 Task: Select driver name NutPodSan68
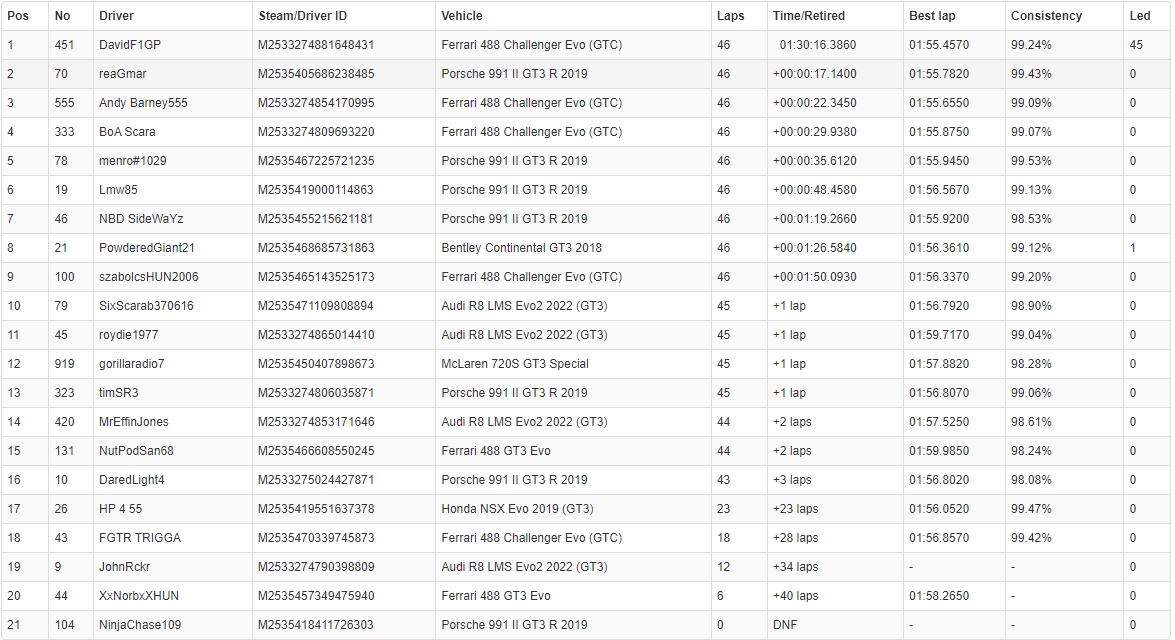pyautogui.click(x=136, y=451)
